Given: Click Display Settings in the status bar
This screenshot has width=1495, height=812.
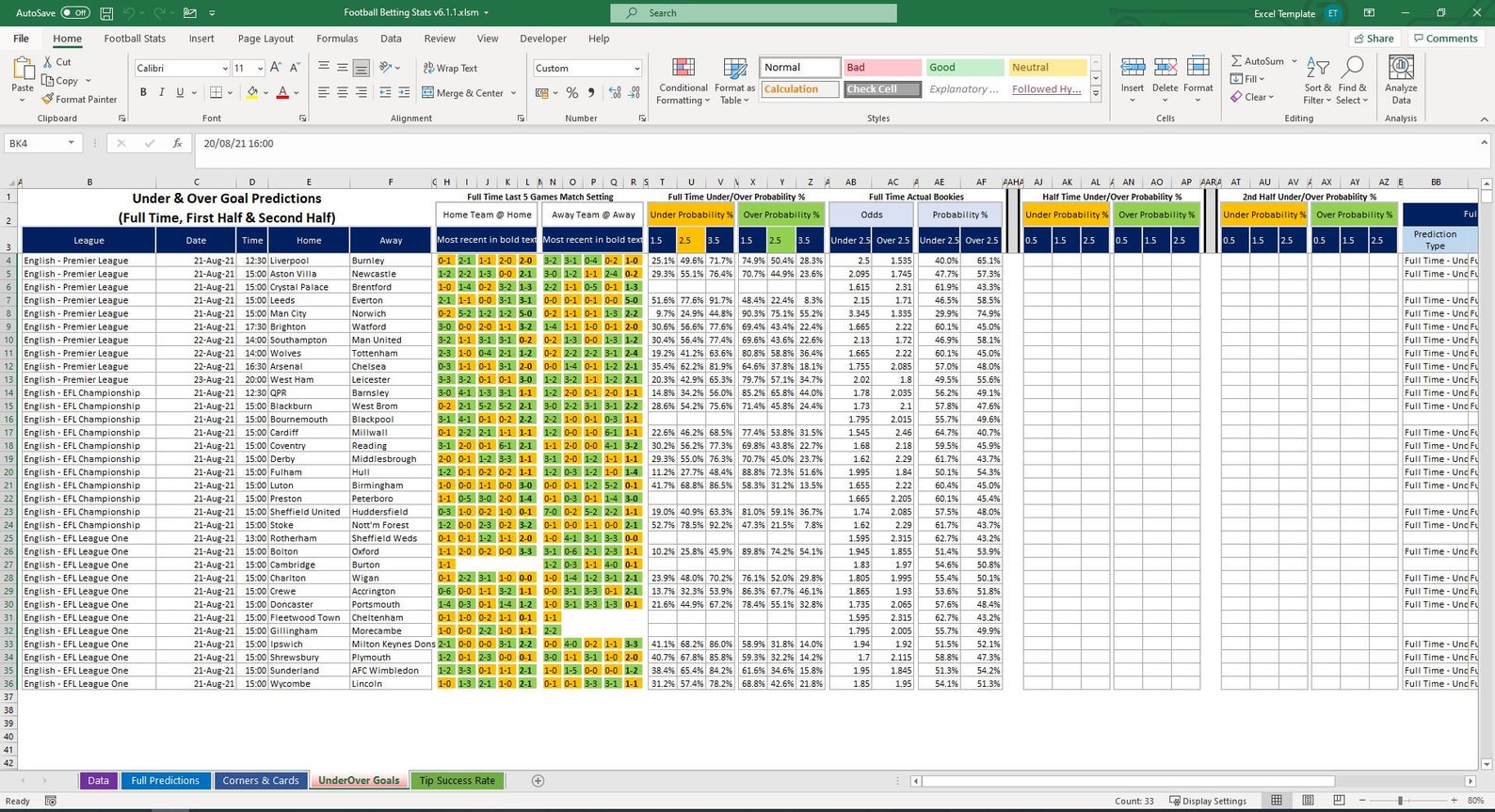Looking at the screenshot, I should coord(1208,801).
